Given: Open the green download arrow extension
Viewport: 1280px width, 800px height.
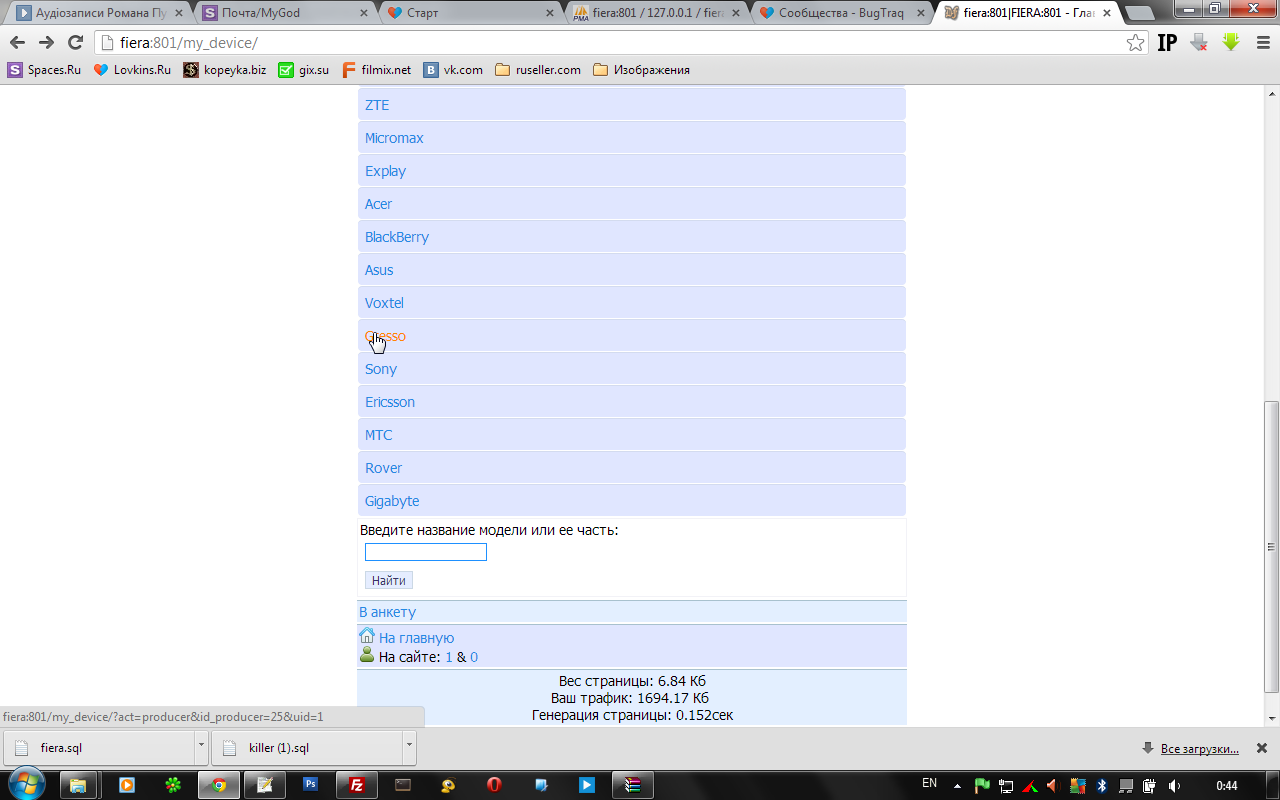Looking at the screenshot, I should click(x=1231, y=43).
